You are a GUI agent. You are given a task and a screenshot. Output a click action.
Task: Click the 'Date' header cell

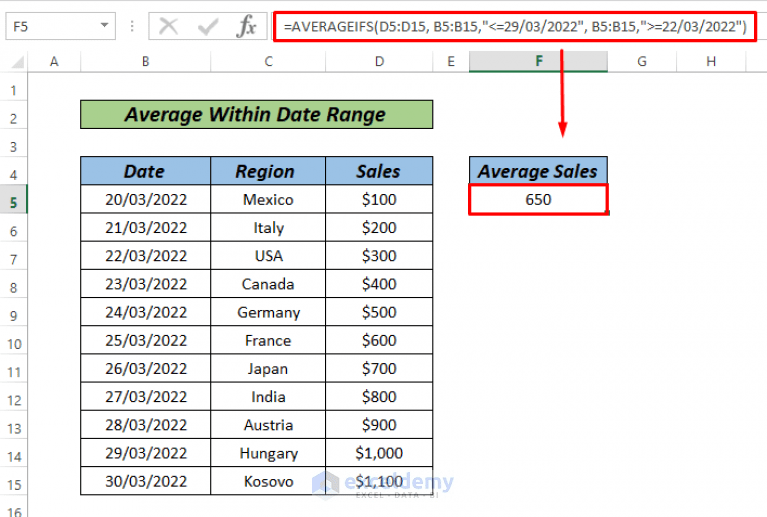tap(145, 171)
